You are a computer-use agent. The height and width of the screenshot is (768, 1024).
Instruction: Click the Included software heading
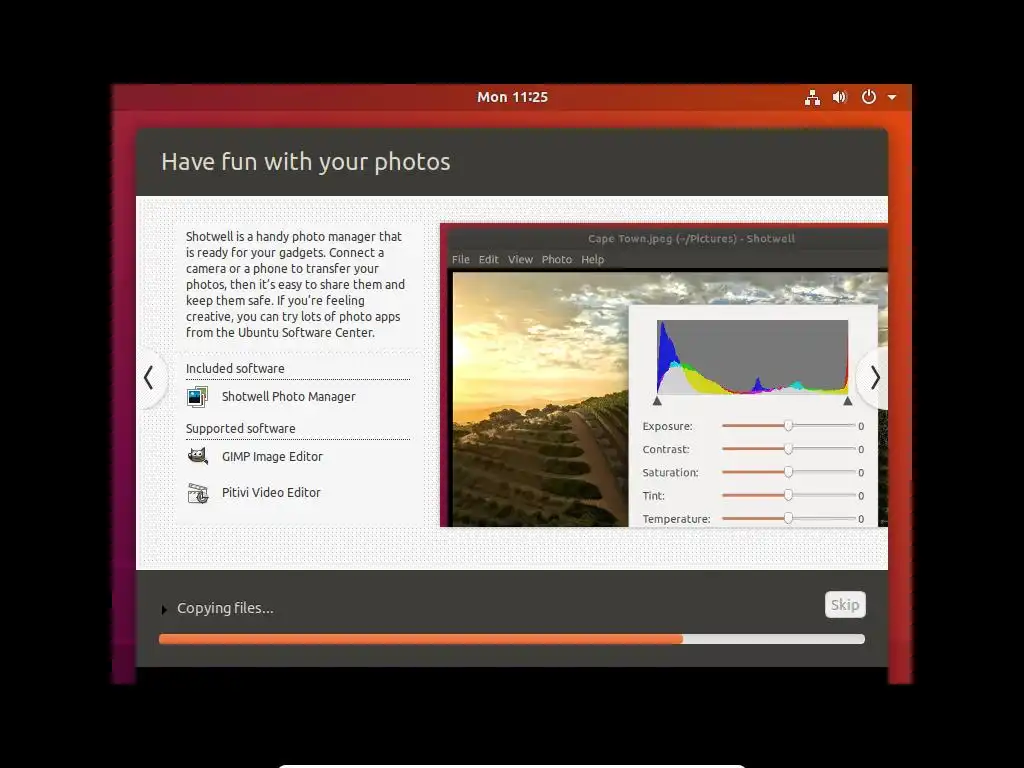235,368
